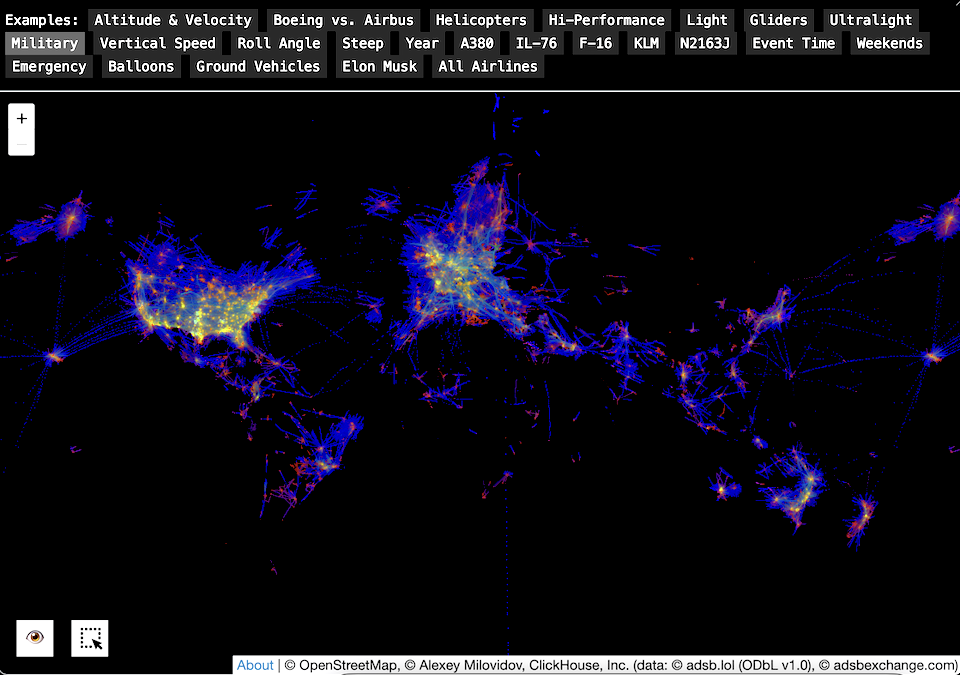The image size is (960, 675).
Task: View the Gliders example
Action: [778, 20]
